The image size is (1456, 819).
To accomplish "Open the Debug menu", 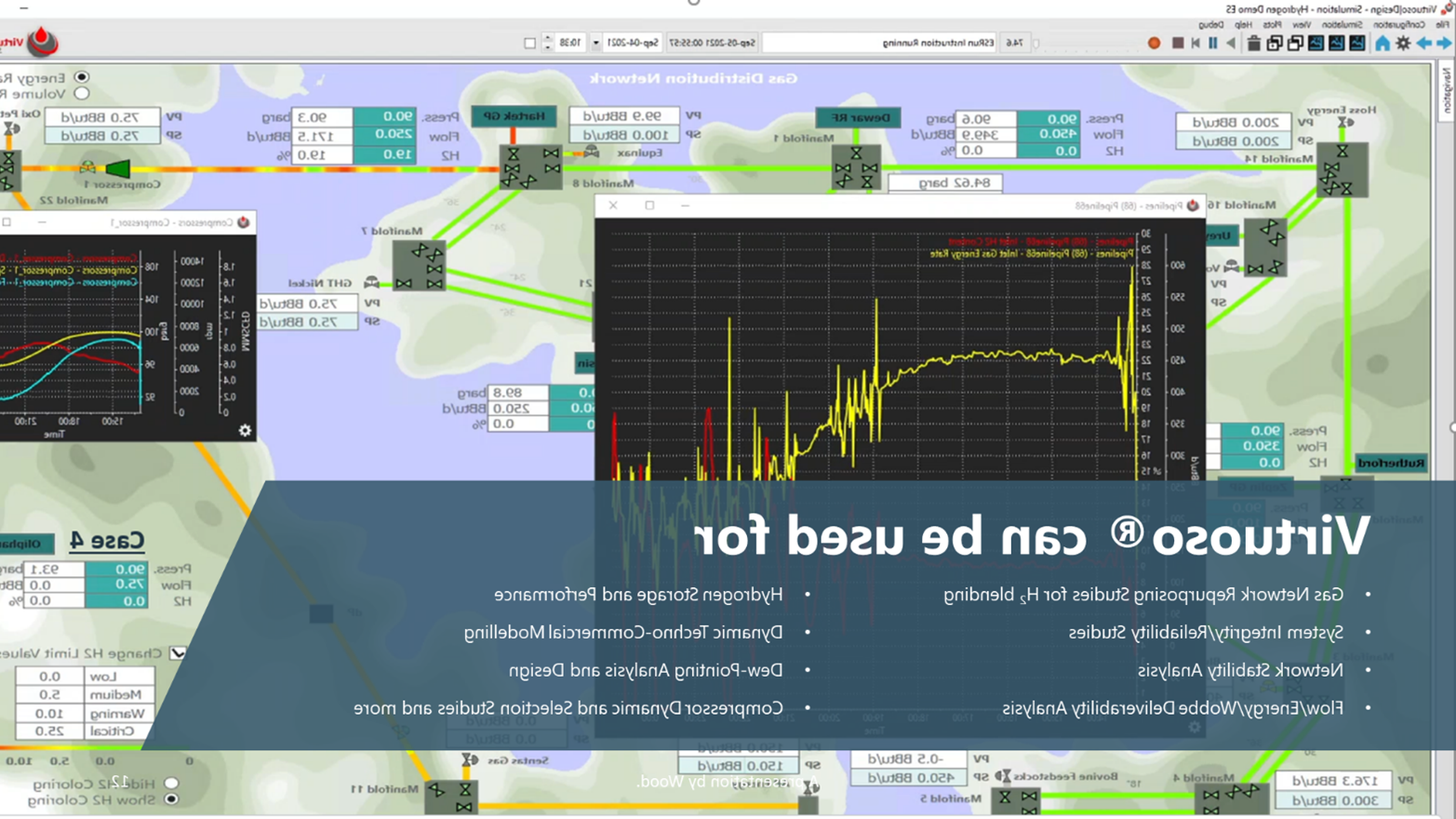I will pos(1210,25).
